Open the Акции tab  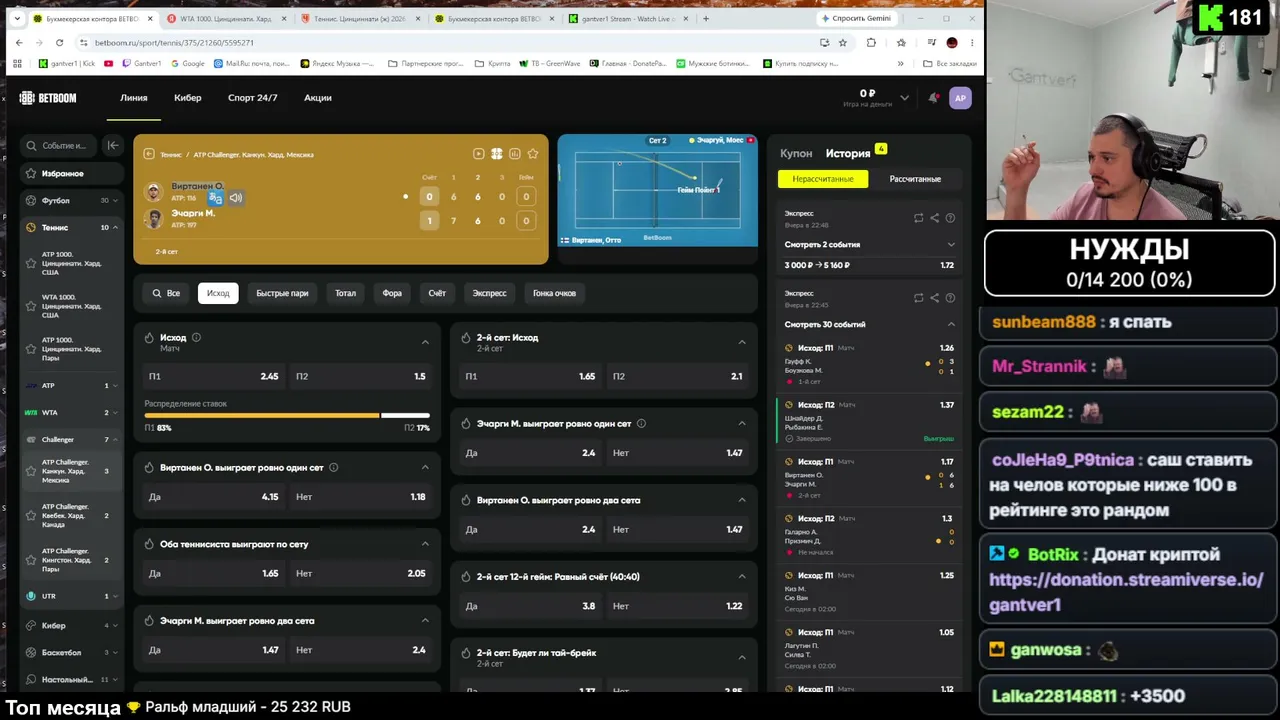[318, 98]
